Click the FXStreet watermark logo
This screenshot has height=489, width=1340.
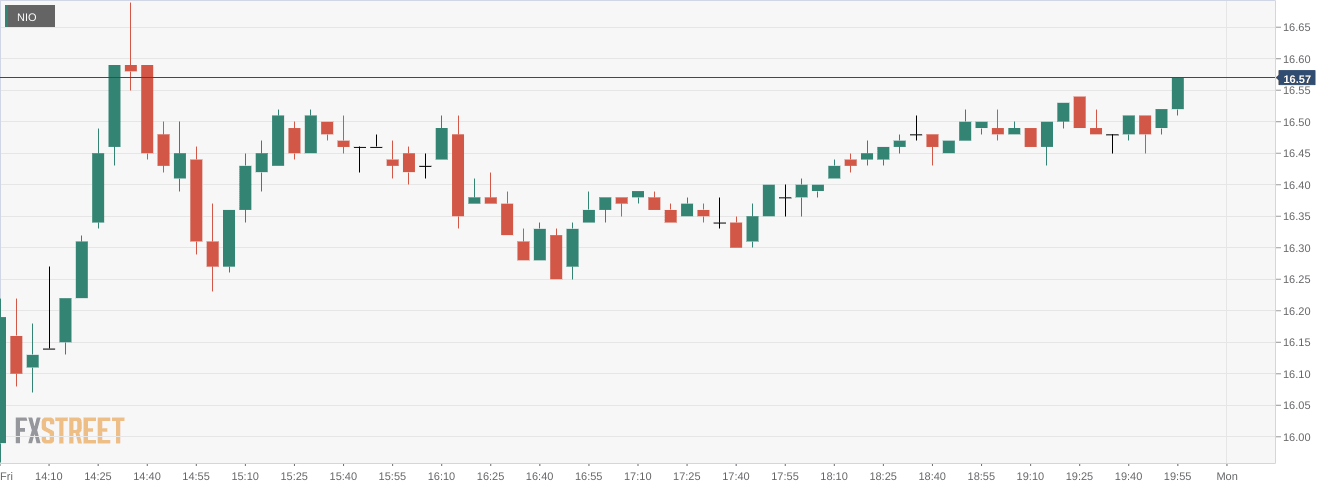click(x=69, y=431)
